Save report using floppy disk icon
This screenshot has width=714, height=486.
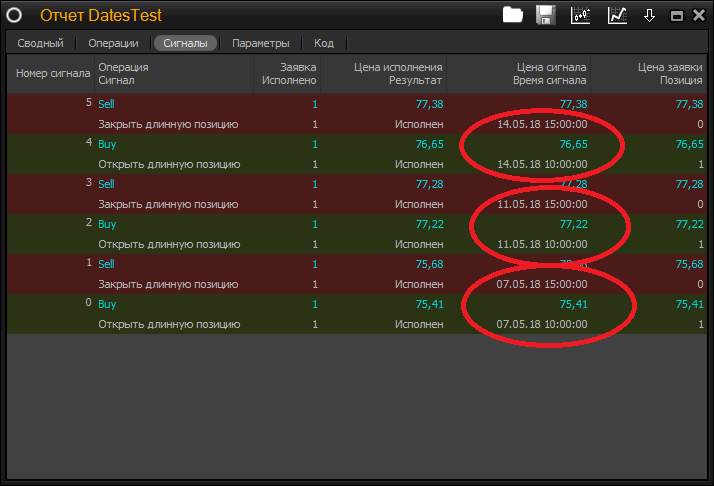(x=545, y=15)
